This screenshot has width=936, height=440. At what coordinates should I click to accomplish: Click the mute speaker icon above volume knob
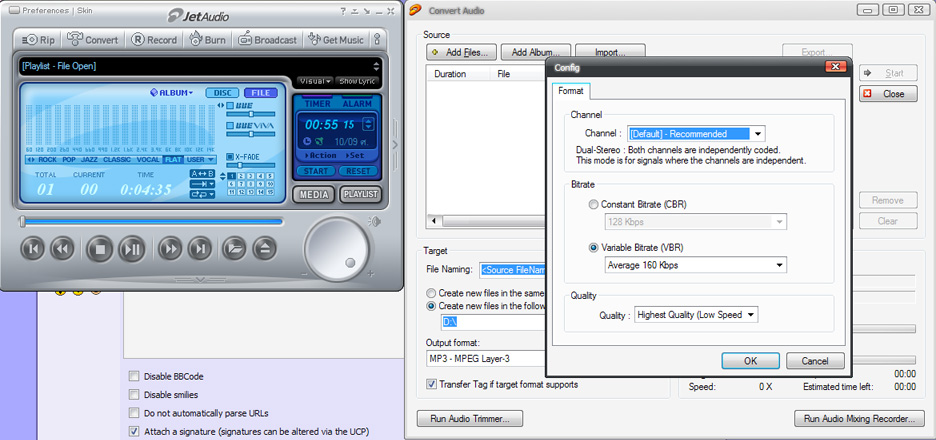pos(375,222)
